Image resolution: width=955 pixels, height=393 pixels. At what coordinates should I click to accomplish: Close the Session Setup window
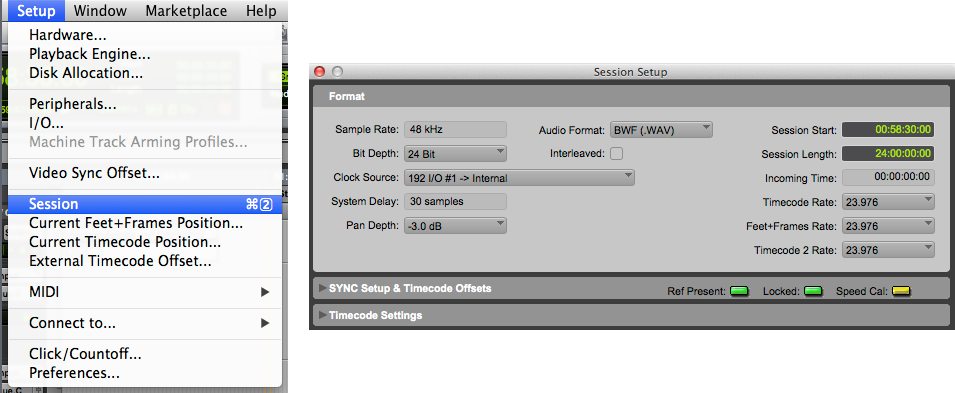[x=320, y=72]
